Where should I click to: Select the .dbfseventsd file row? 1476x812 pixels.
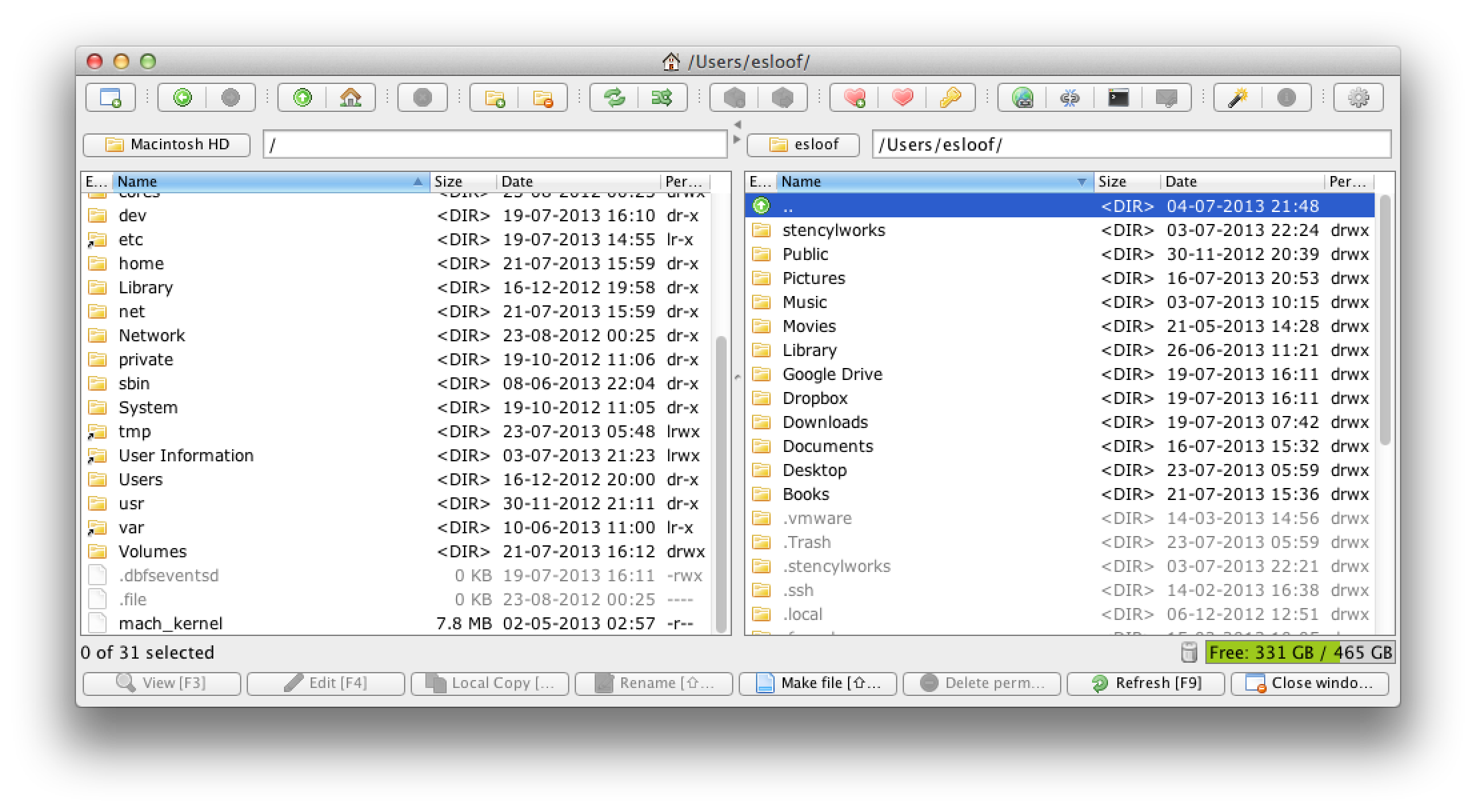click(x=397, y=575)
